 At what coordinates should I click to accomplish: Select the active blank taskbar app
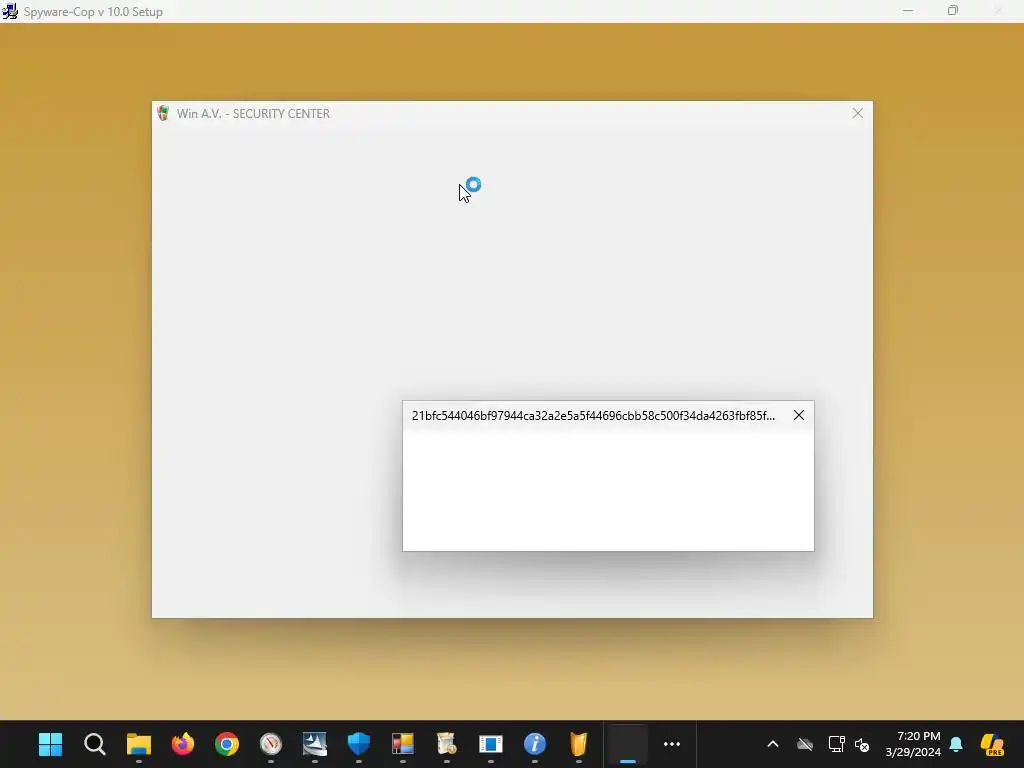pos(628,744)
